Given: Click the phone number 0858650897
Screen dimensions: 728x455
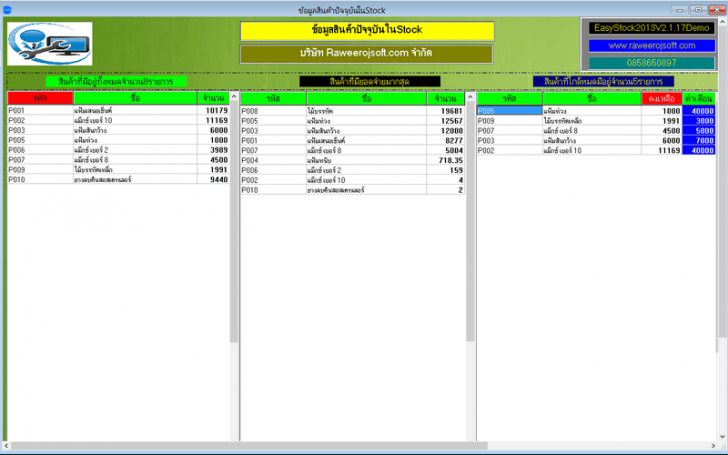Looking at the screenshot, I should [x=651, y=63].
